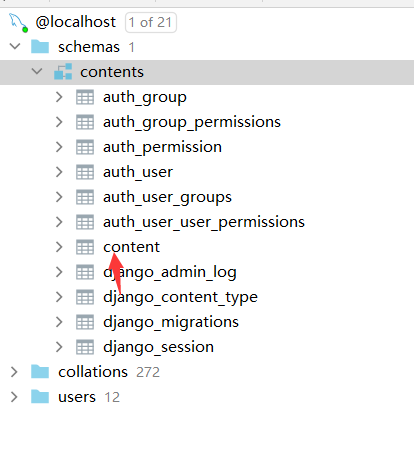This screenshot has height=449, width=414.
Task: Select the collations node label
Action: pyautogui.click(x=93, y=372)
